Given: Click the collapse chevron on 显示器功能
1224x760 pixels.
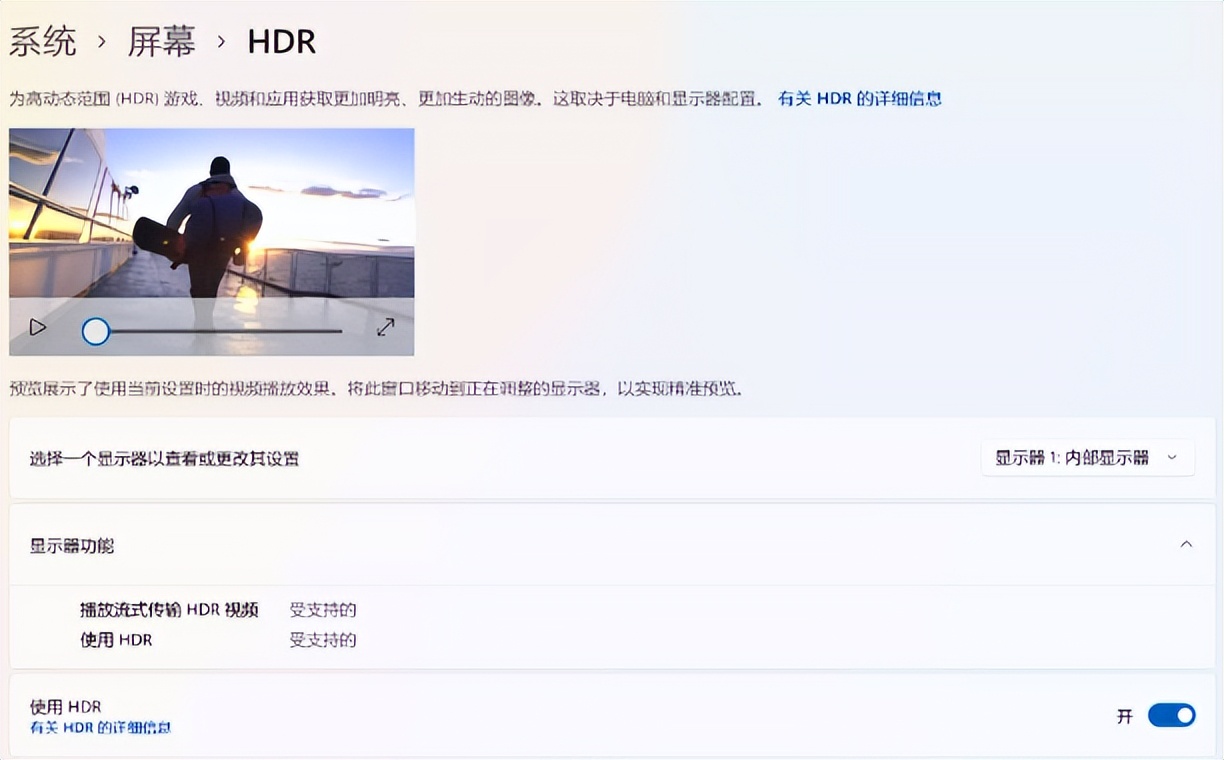Looking at the screenshot, I should (1186, 545).
